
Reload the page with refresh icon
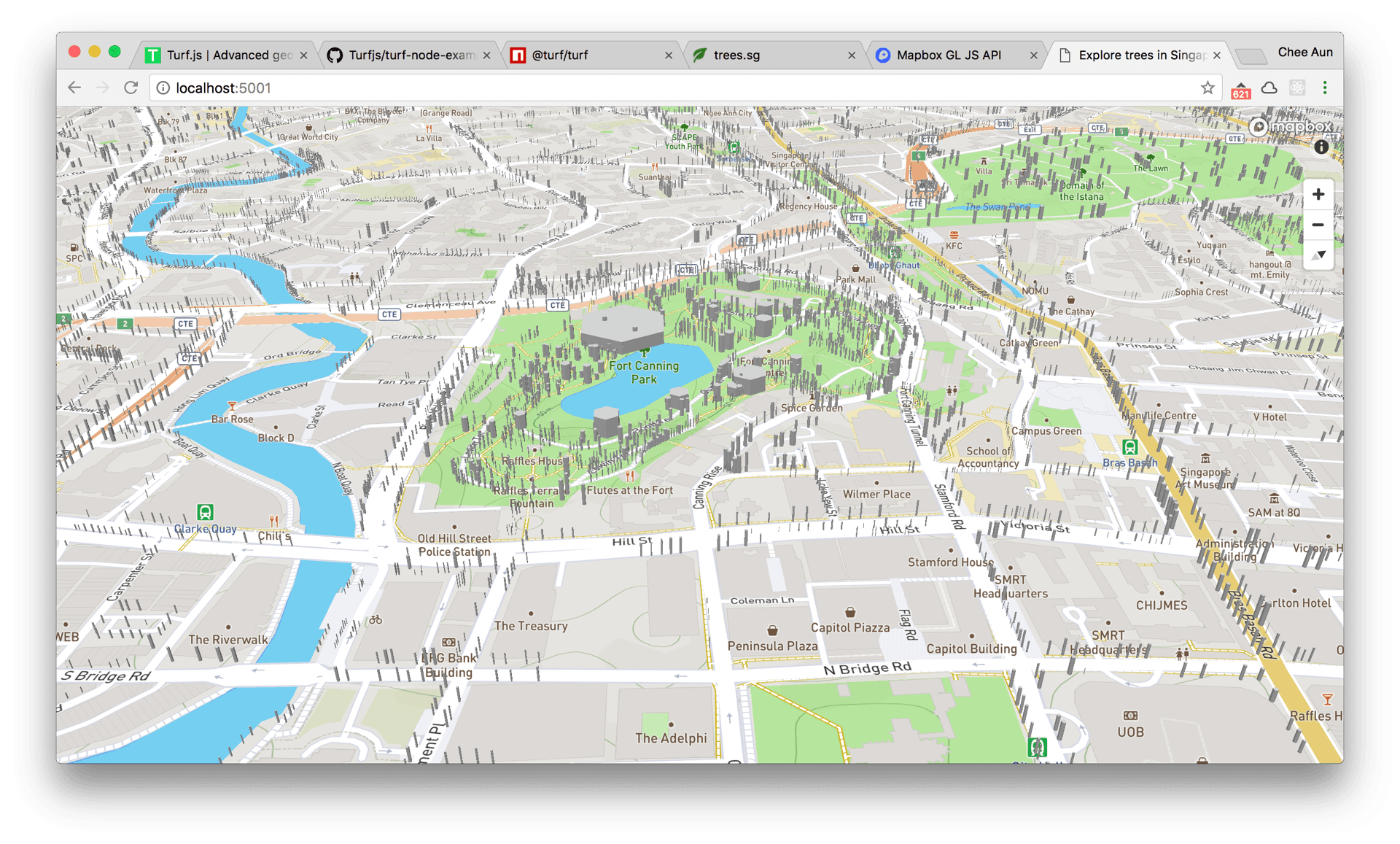131,88
